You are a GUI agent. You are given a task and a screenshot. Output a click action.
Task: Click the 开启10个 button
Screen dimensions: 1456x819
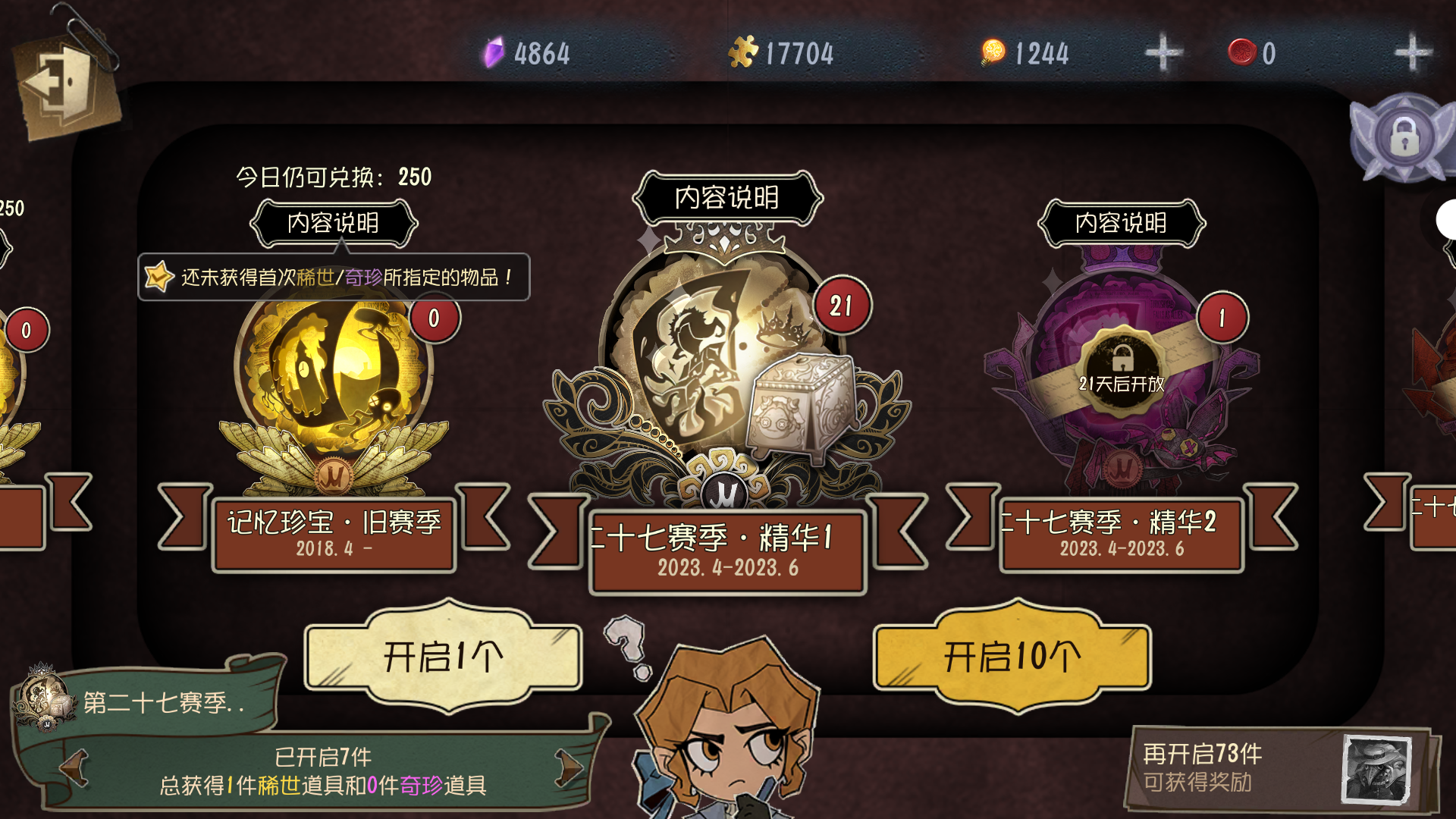pyautogui.click(x=1012, y=656)
